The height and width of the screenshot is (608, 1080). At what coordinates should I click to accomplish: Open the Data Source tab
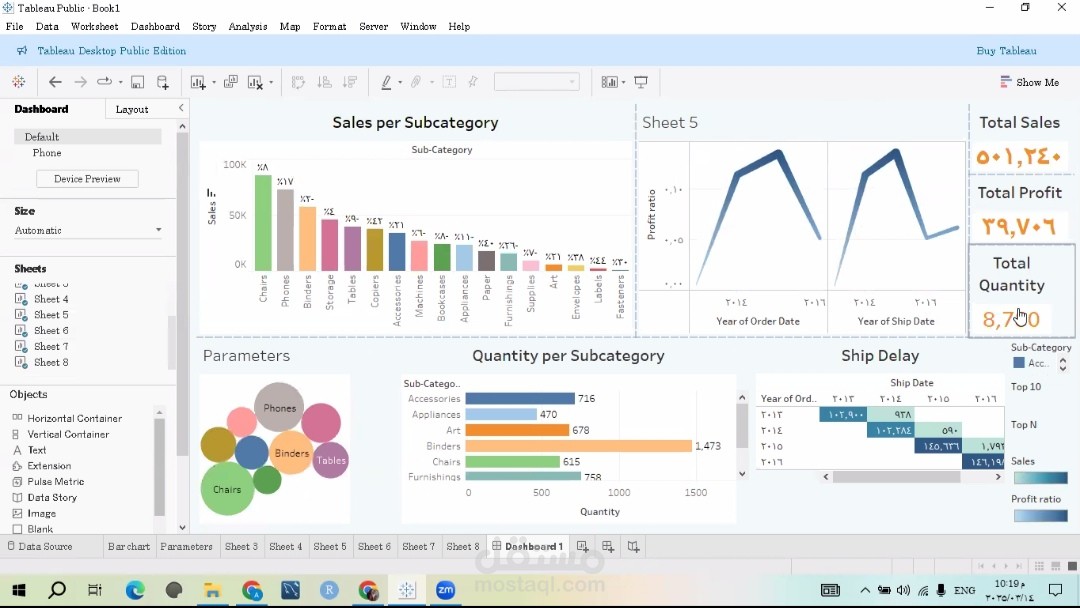point(40,546)
